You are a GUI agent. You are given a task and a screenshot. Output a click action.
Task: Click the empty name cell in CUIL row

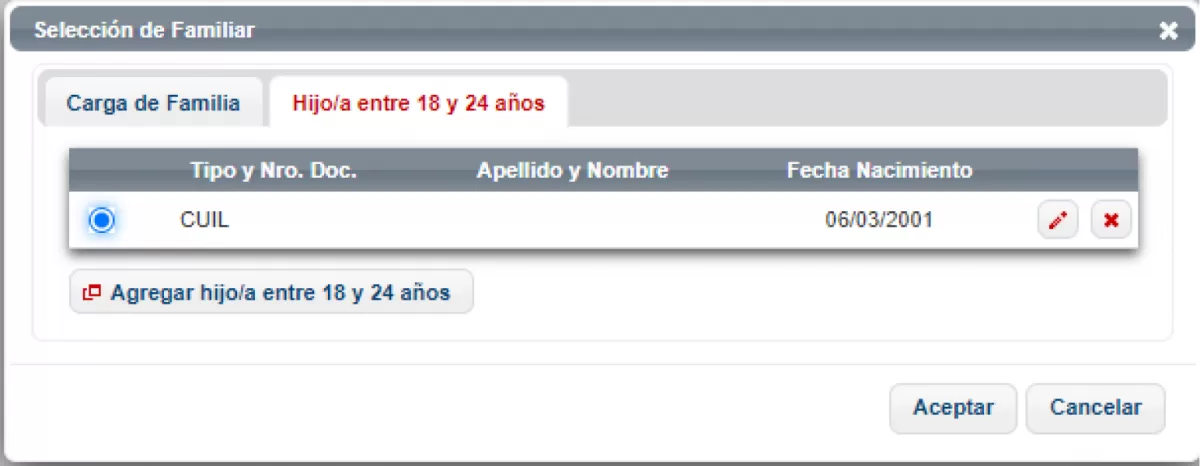tap(572, 220)
